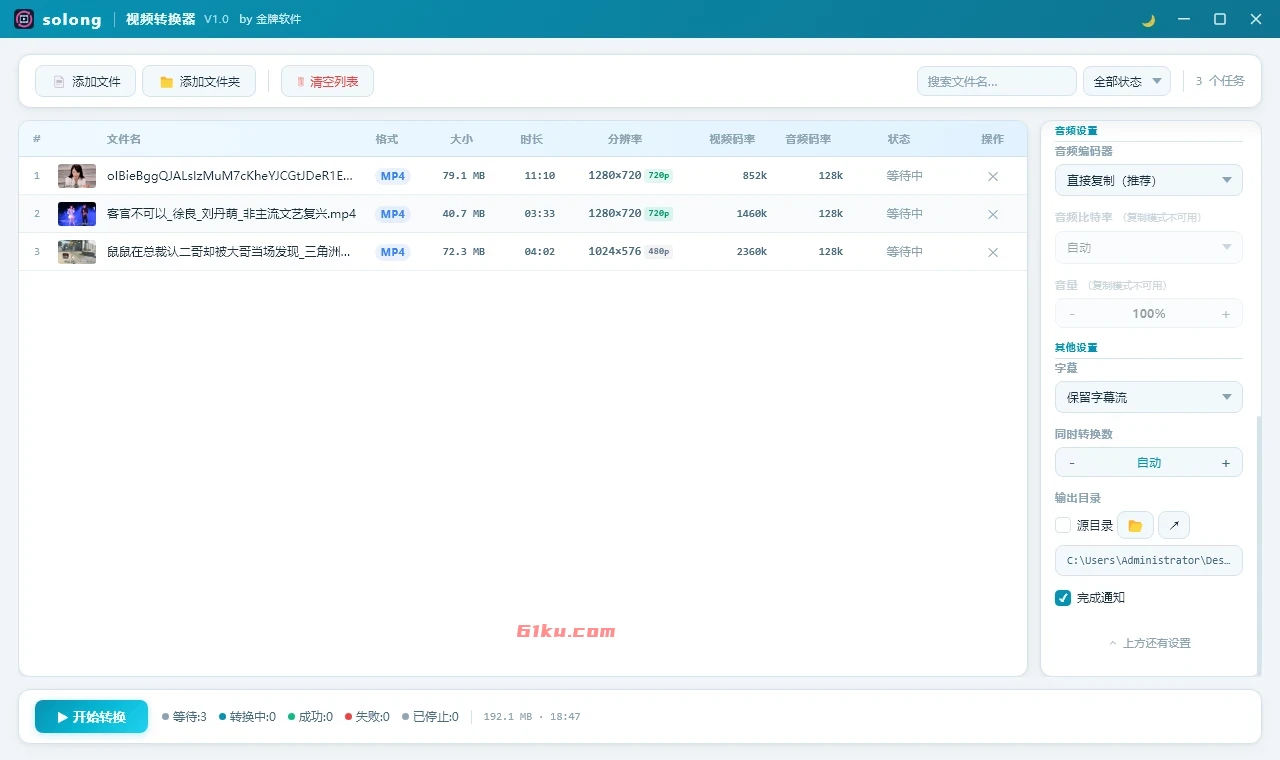This screenshot has width=1280, height=760.
Task: Click the 等待:3 status counter
Action: point(184,717)
